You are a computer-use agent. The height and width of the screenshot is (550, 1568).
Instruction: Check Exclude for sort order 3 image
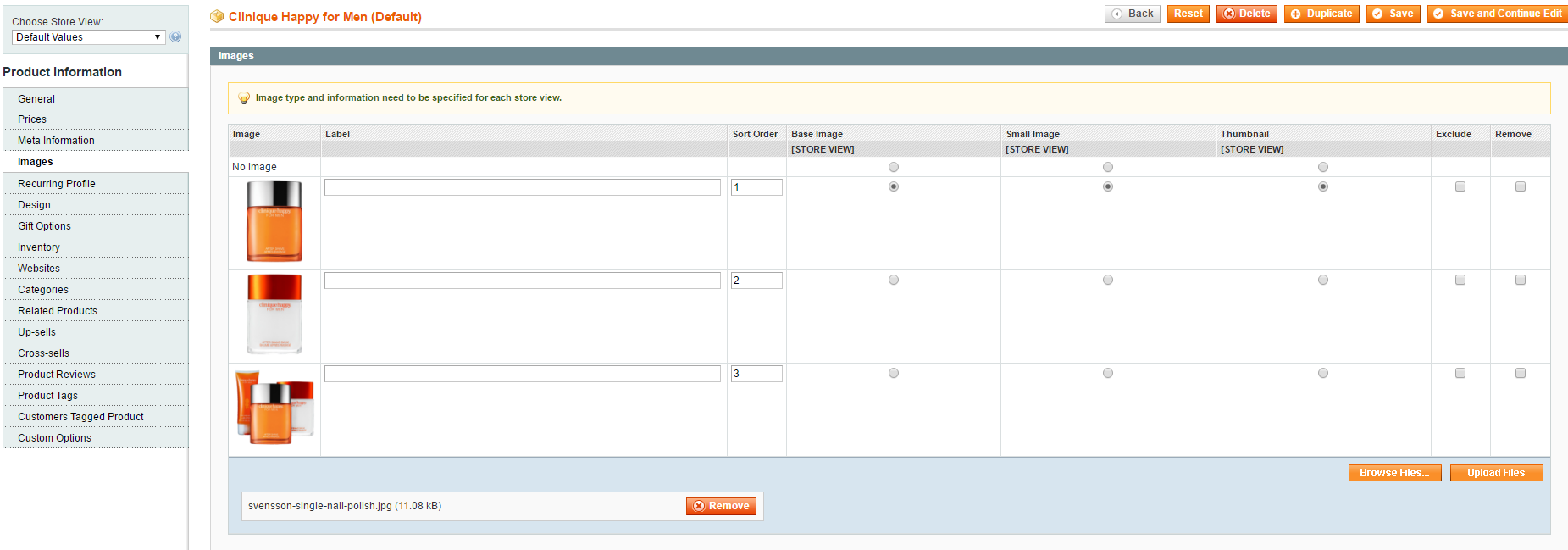[x=1460, y=373]
